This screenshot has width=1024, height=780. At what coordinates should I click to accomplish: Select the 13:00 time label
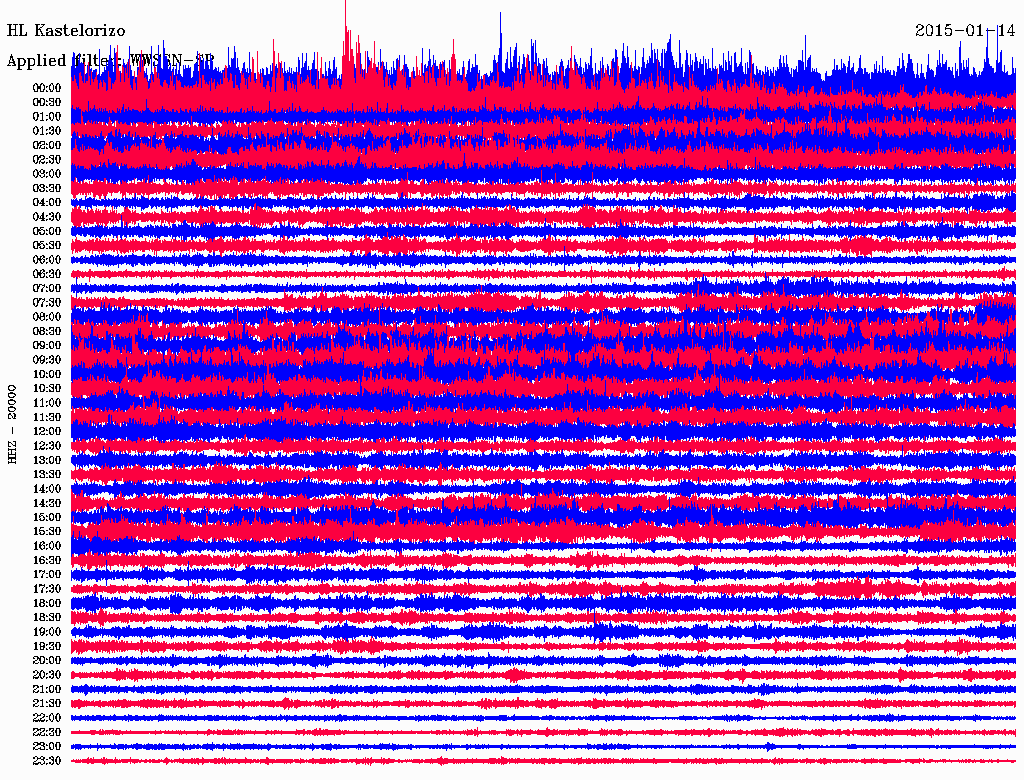pyautogui.click(x=47, y=461)
